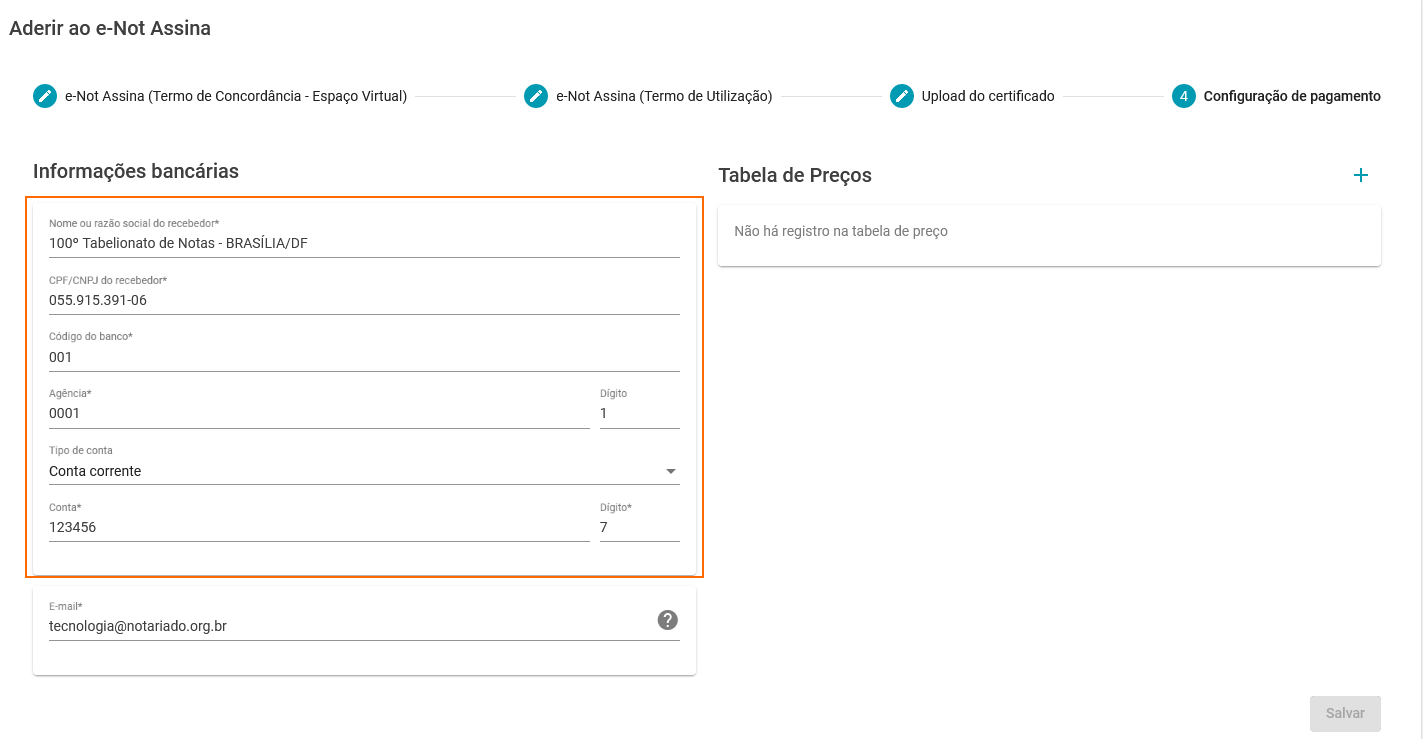Viewport: 1423px width, 739px height.
Task: Add a new price table entry with plus icon
Action: [1360, 175]
